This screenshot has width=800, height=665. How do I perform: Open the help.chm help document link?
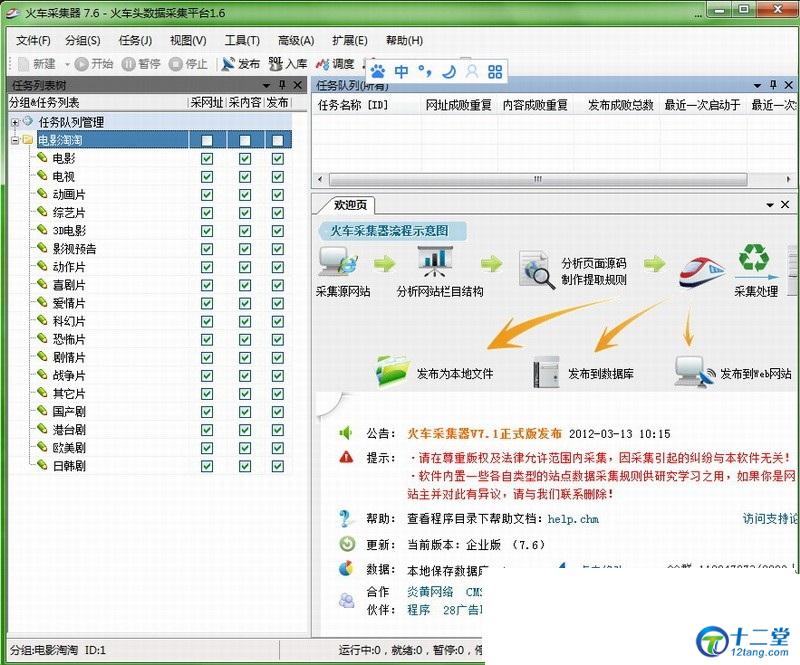(573, 519)
